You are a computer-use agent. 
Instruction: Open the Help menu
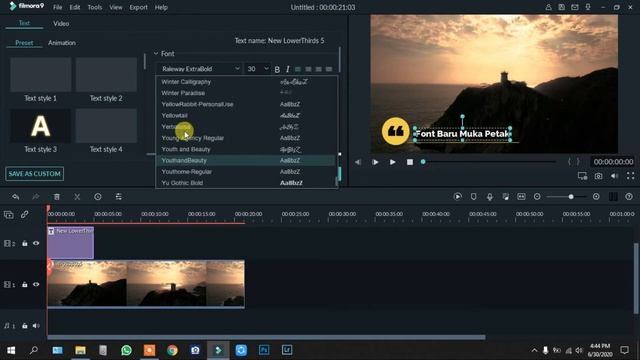click(161, 7)
